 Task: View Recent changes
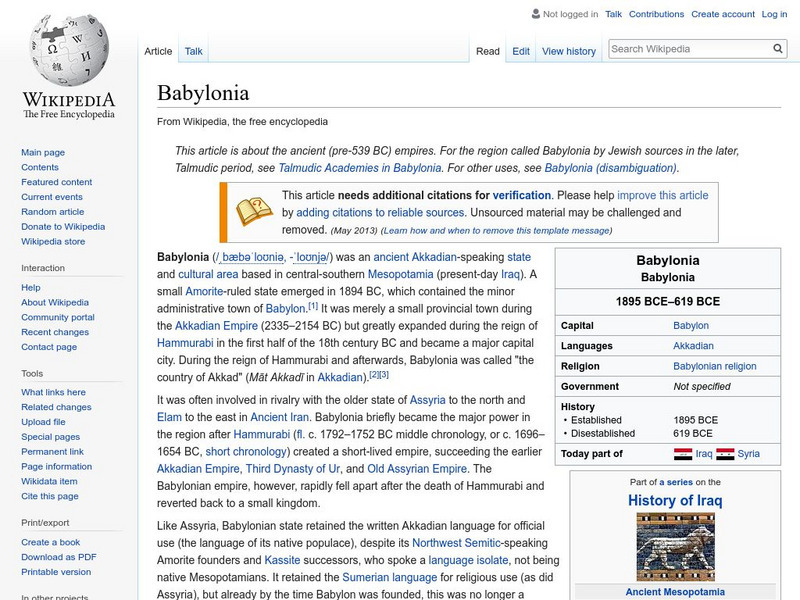(55, 332)
